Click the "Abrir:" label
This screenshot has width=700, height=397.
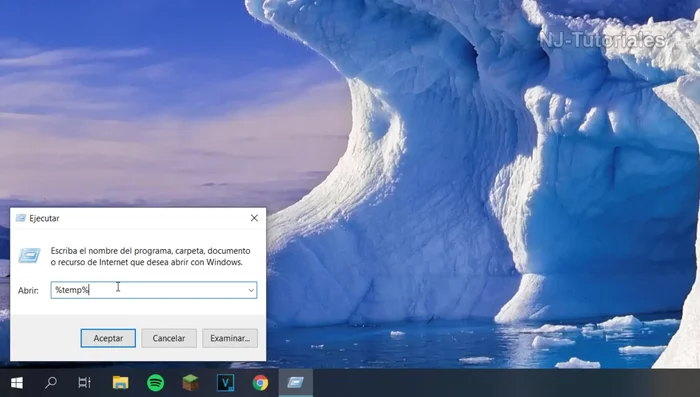(x=28, y=290)
